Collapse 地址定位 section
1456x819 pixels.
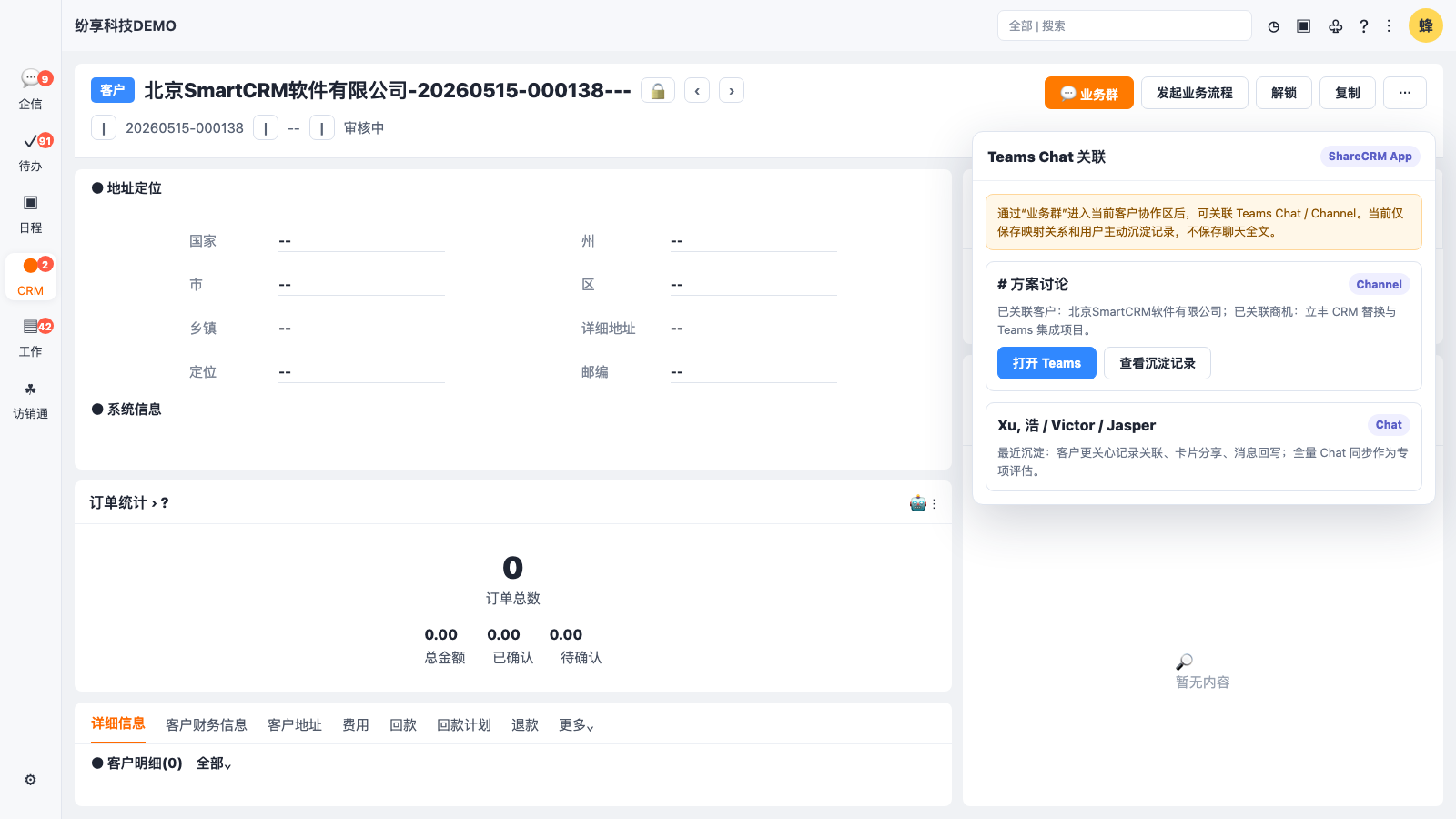coord(126,188)
